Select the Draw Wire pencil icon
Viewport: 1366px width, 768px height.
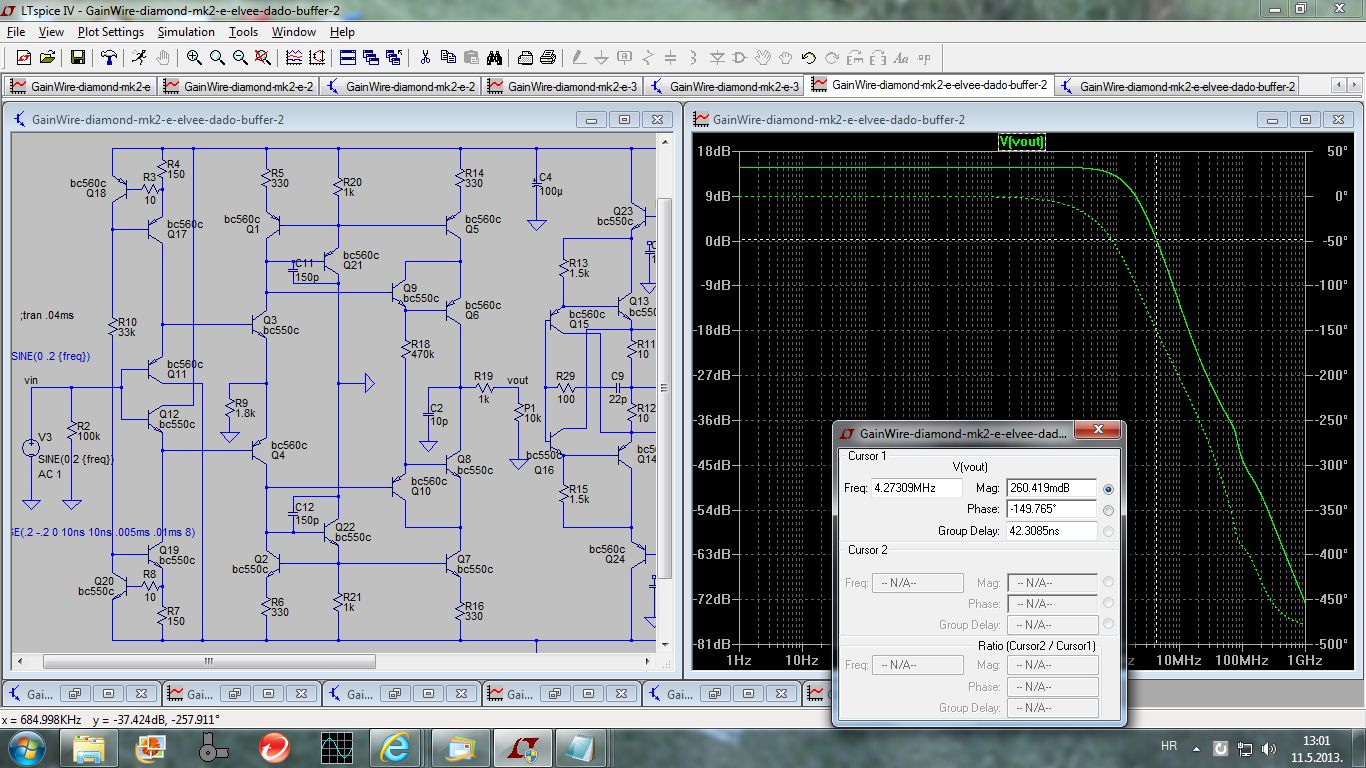tap(578, 58)
